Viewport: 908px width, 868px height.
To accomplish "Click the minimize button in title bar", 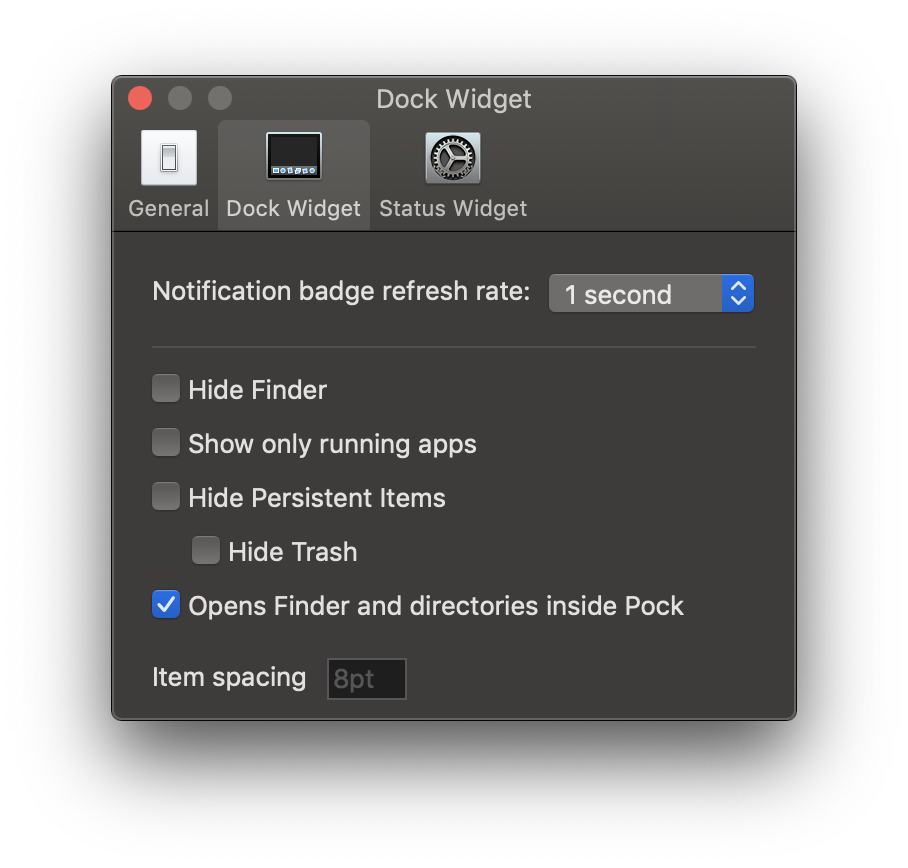I will pyautogui.click(x=180, y=98).
